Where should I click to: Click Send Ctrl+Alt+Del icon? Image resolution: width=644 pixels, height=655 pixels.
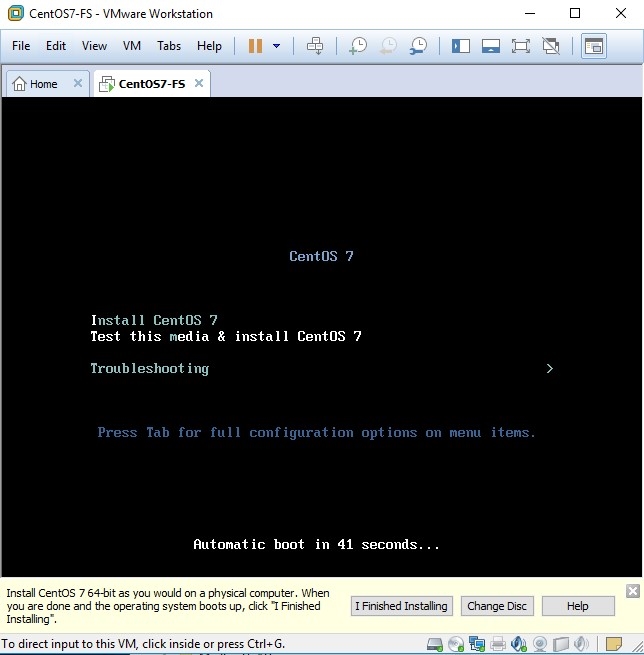(x=315, y=46)
